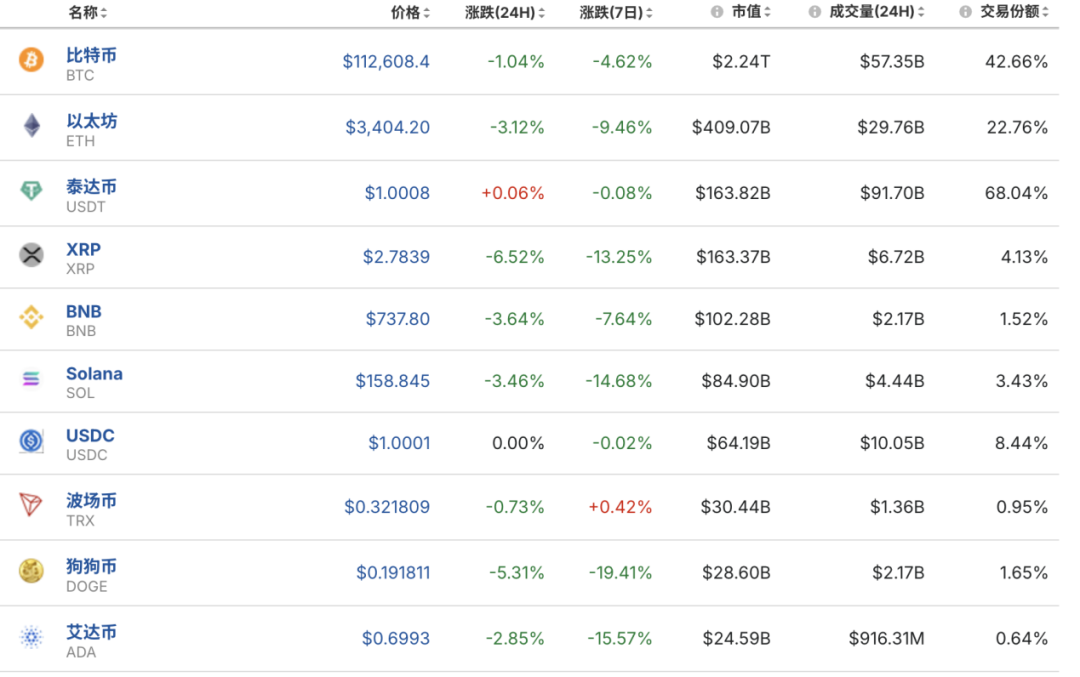Open the 以太坊 coin link

91,121
